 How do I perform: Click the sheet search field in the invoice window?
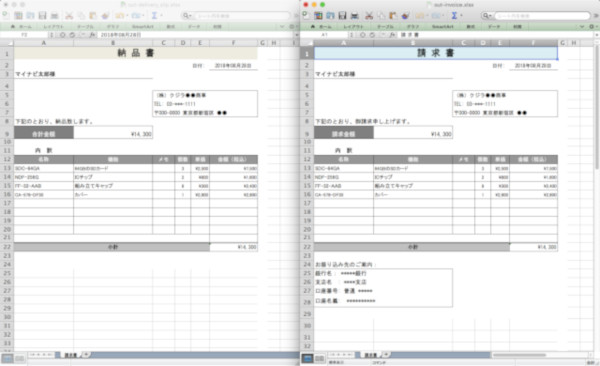(x=541, y=16)
